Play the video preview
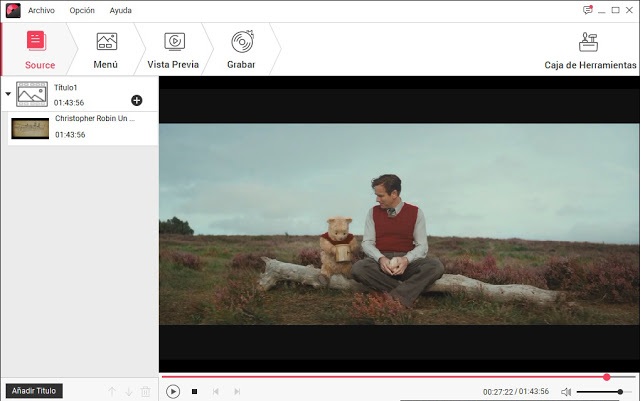 point(173,392)
